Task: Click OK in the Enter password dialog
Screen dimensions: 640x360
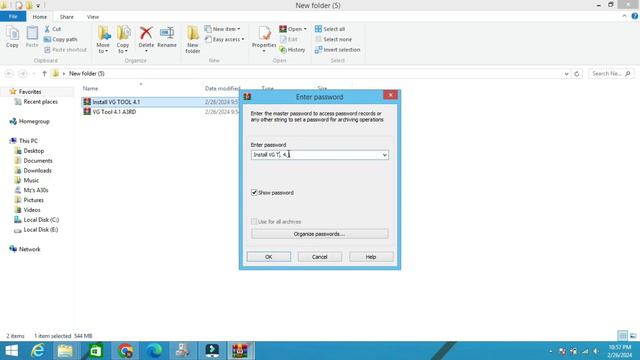Action: (x=269, y=257)
